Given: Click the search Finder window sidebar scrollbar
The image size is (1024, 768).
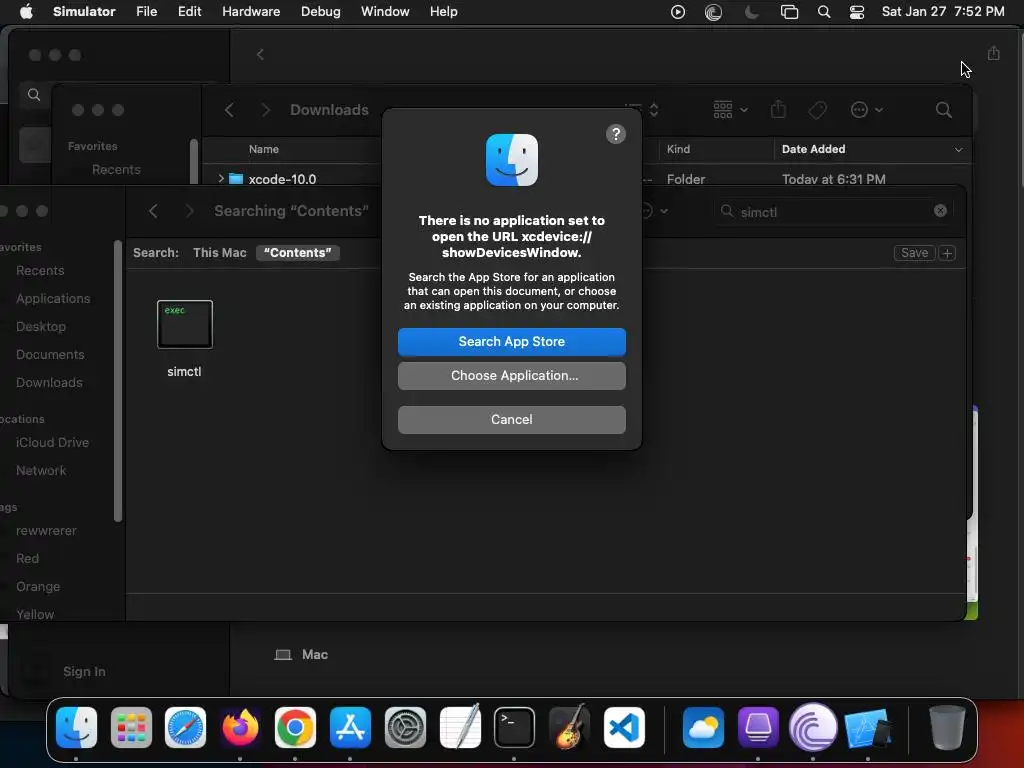Looking at the screenshot, I should 118,381.
